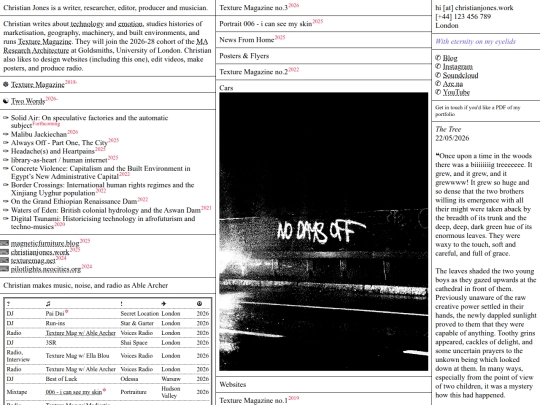Click 'Border Crossings' Xinjiang entry
Viewport: 540px width, 405px height.
pyautogui.click(x=102, y=189)
